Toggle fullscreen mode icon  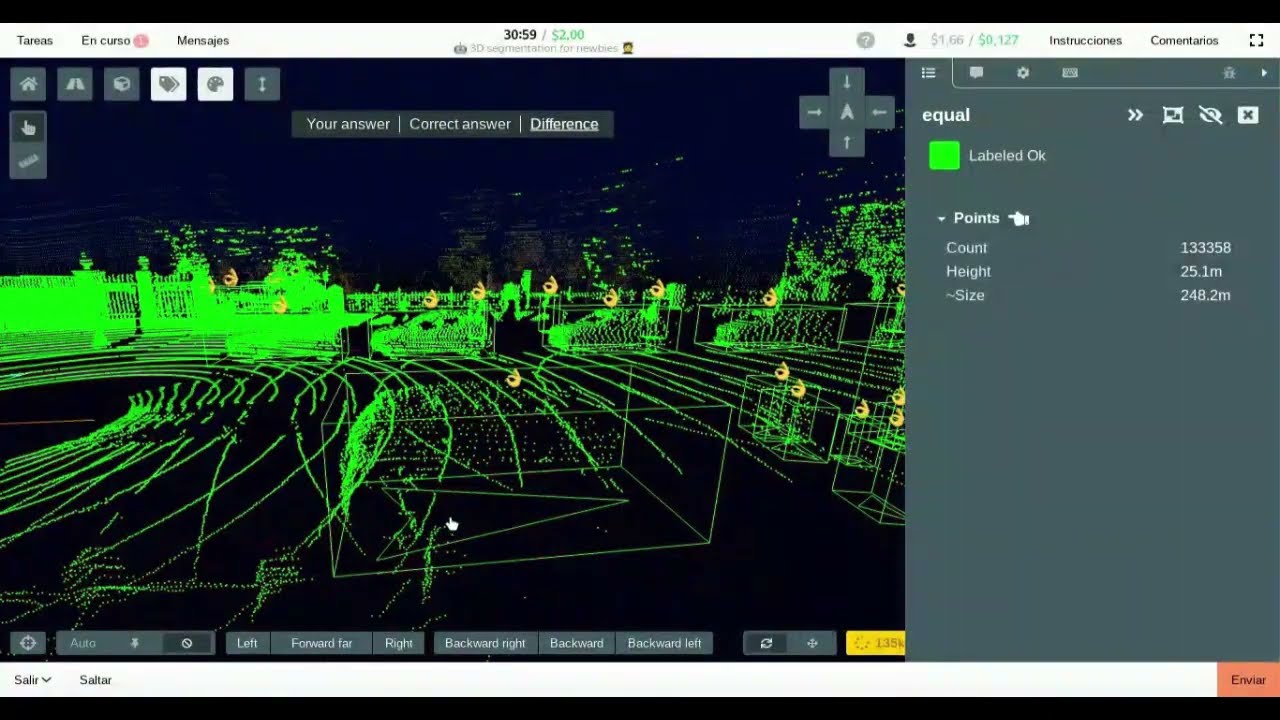click(1257, 40)
